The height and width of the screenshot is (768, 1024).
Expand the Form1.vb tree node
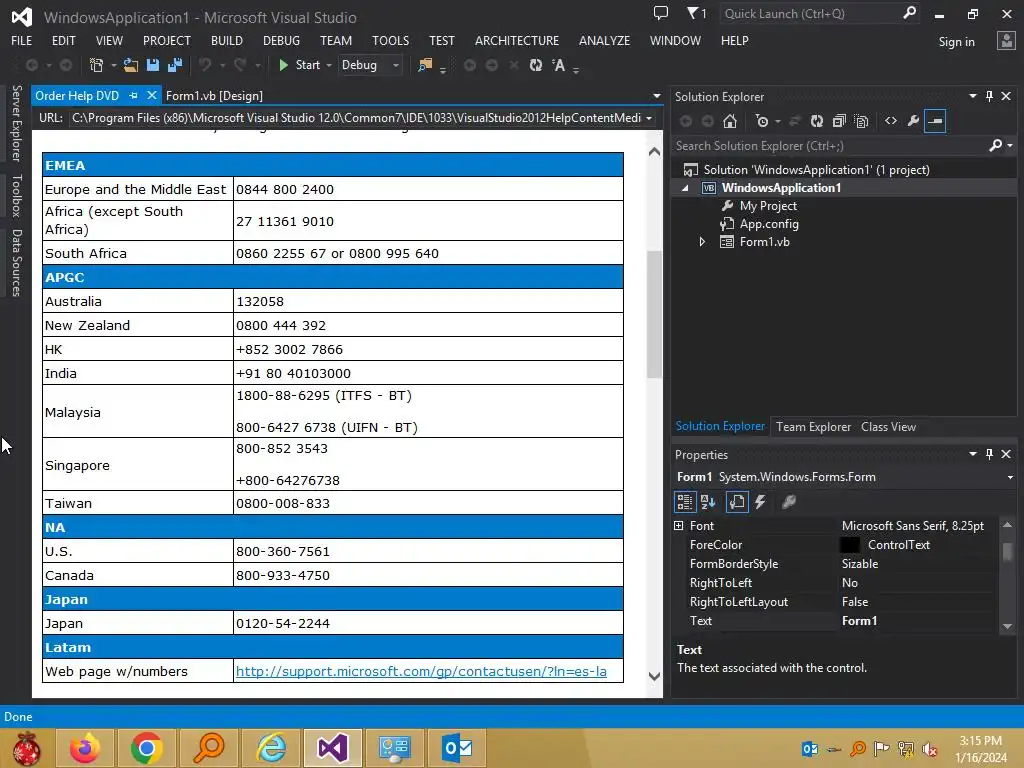702,242
